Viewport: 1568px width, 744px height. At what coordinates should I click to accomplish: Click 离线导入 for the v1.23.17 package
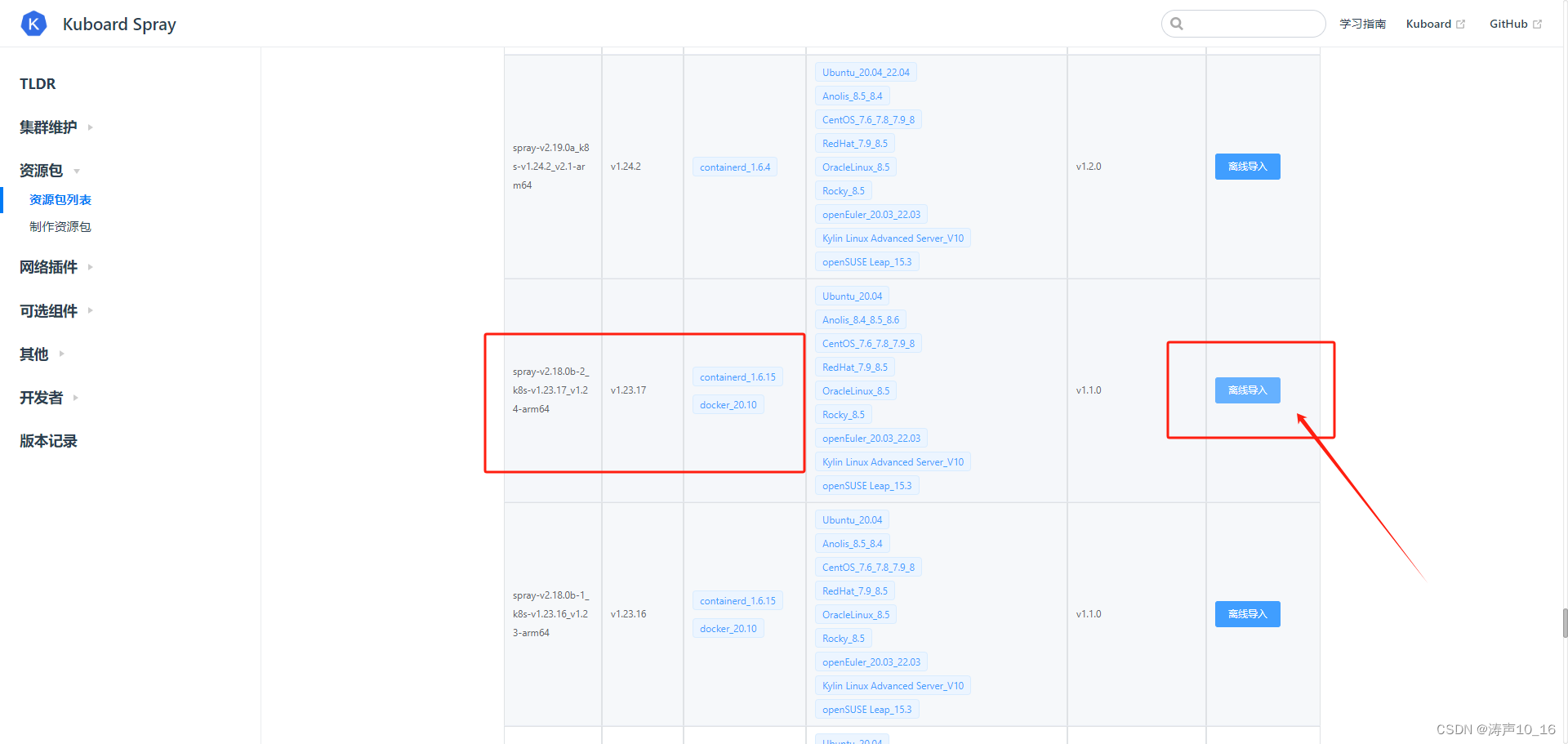click(1247, 390)
